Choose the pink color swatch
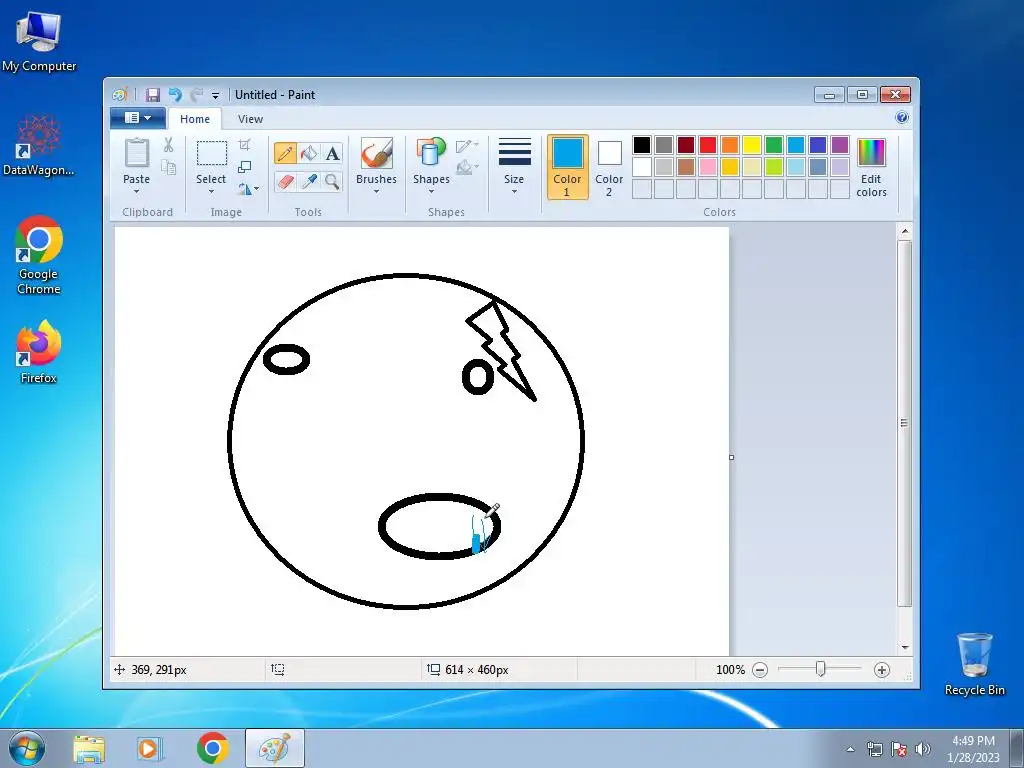Image resolution: width=1024 pixels, height=768 pixels. tap(708, 167)
